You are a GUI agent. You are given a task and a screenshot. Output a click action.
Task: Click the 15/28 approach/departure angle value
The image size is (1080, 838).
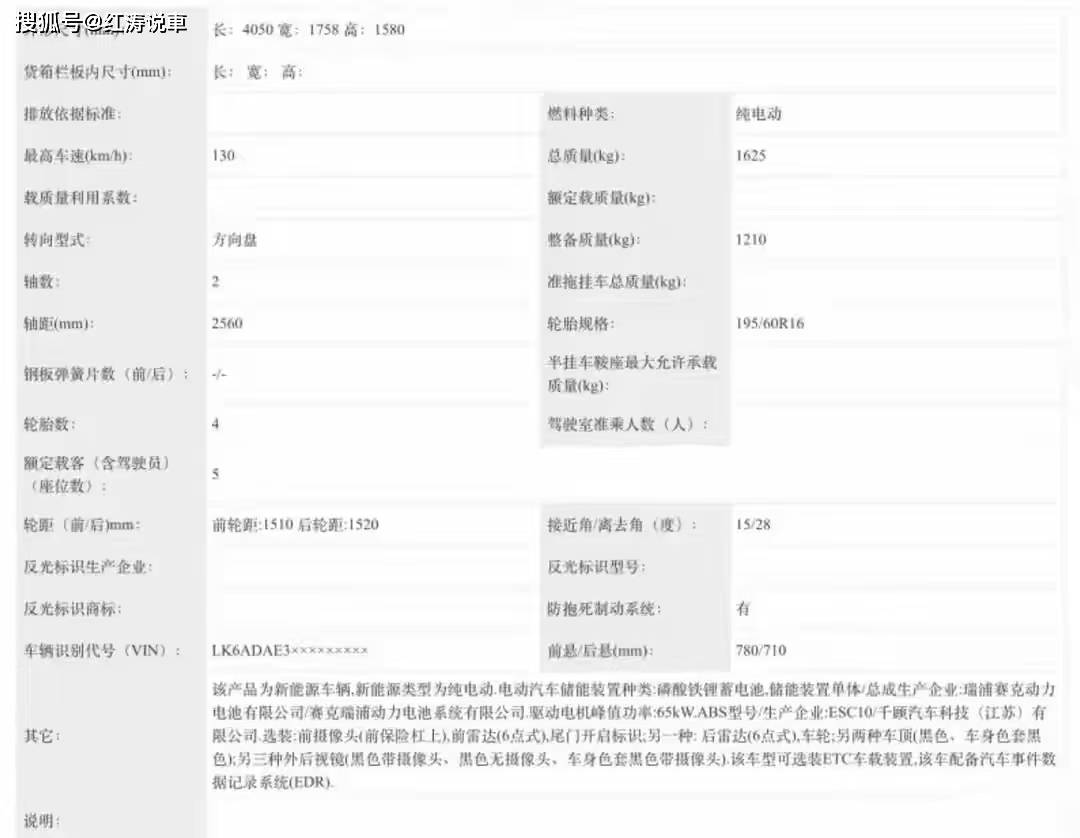pyautogui.click(x=753, y=525)
